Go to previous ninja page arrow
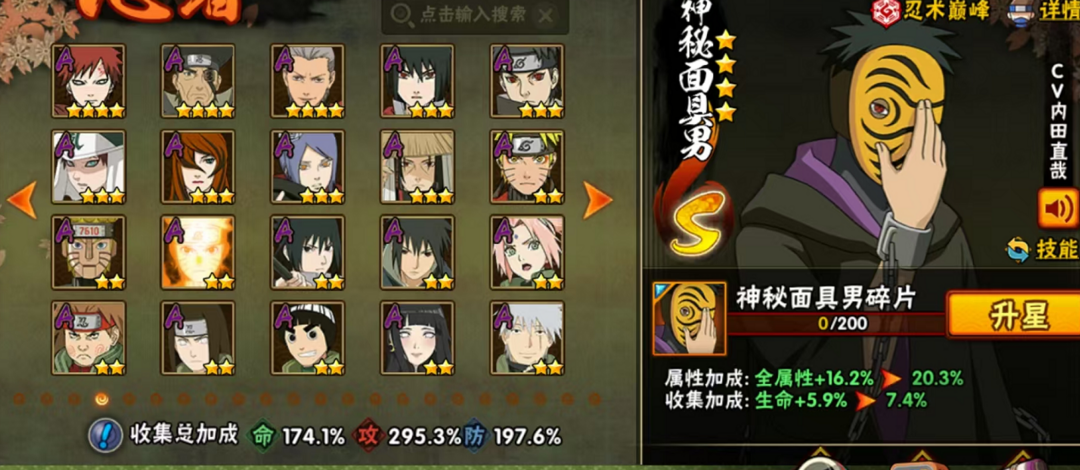Image resolution: width=1080 pixels, height=470 pixels. [x=21, y=201]
